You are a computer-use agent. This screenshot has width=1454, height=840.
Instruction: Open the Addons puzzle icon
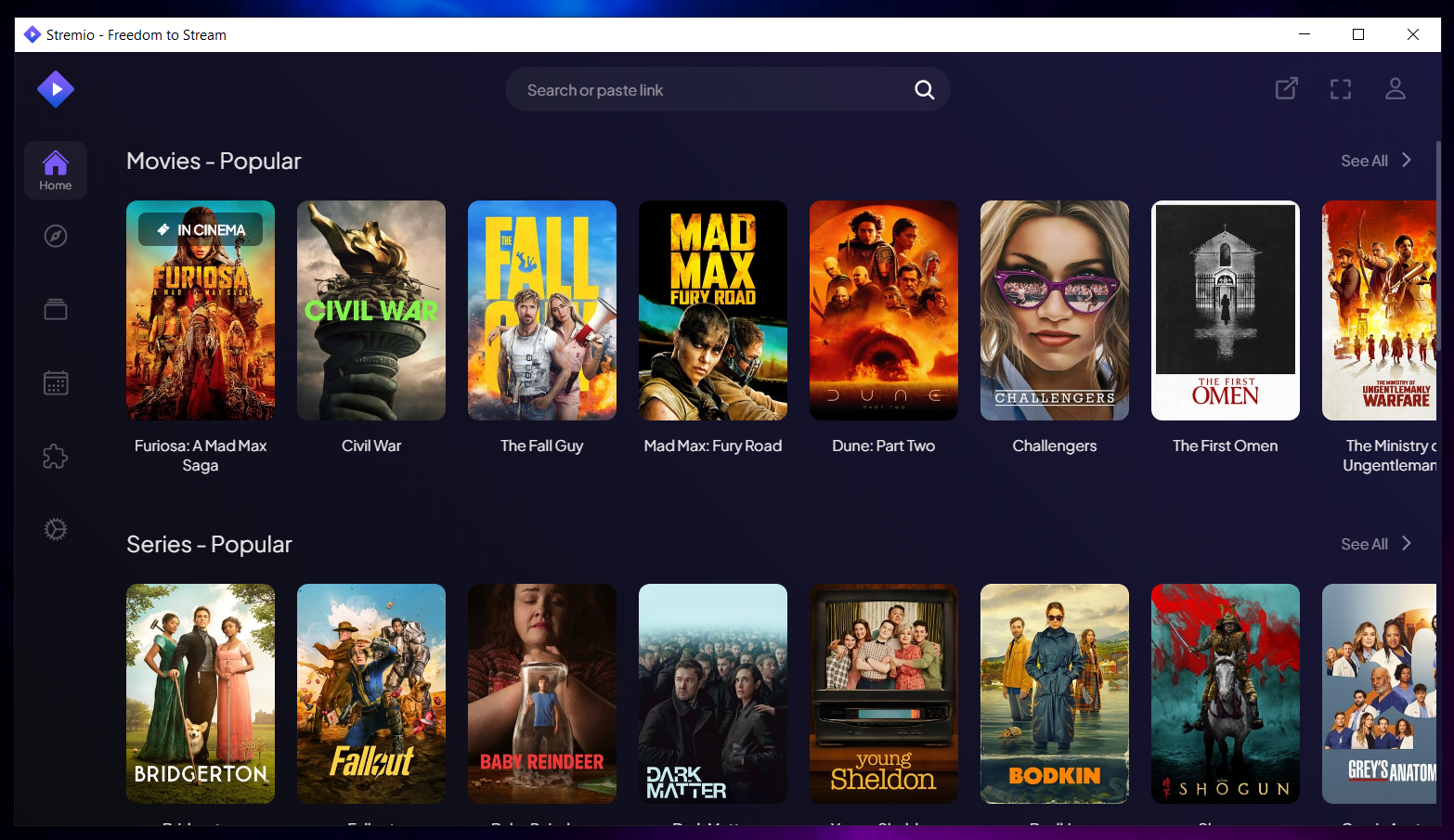coord(56,456)
